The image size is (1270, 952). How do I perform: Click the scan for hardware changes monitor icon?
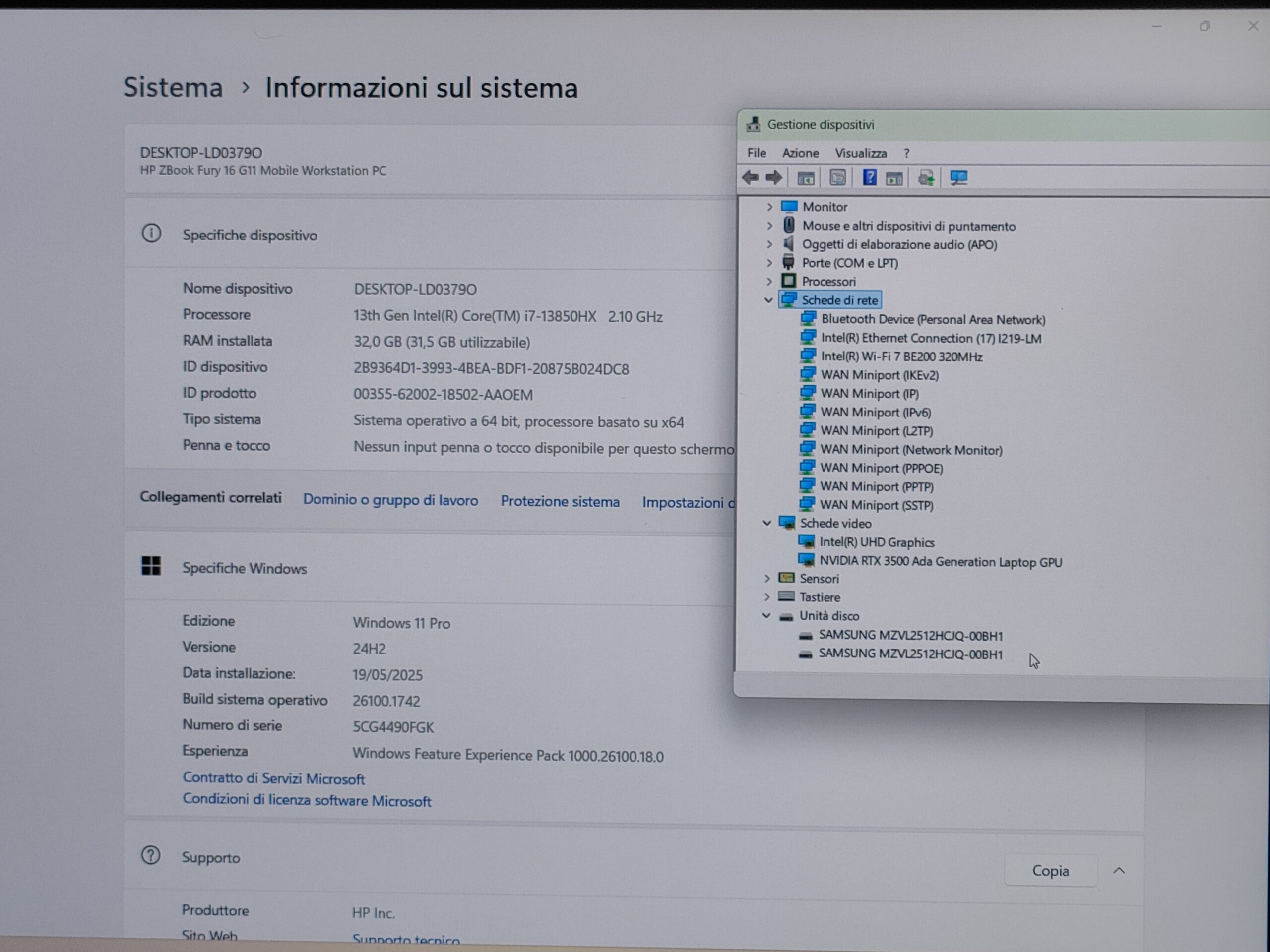point(958,178)
